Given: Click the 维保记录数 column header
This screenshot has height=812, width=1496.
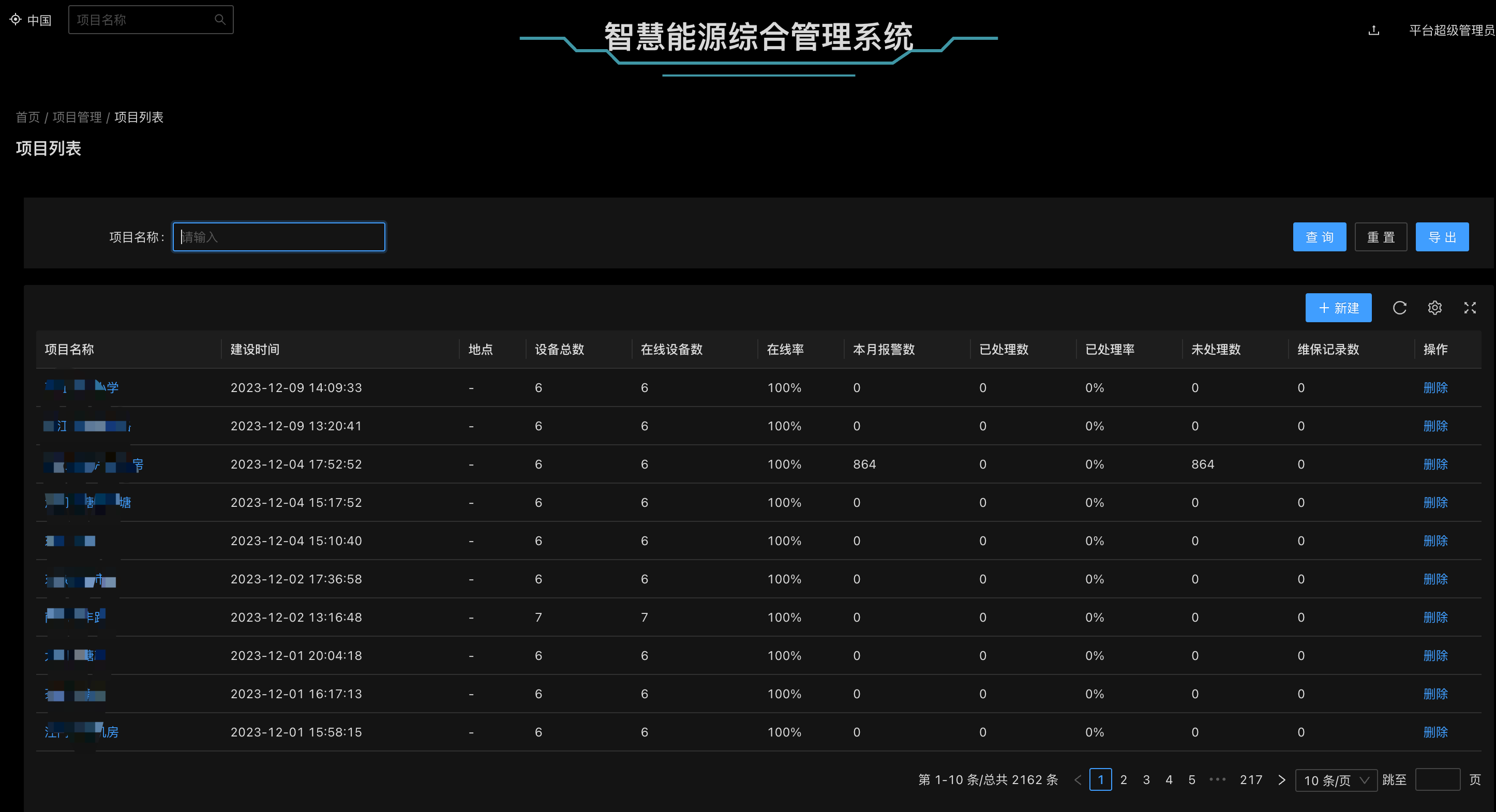Looking at the screenshot, I should (1328, 350).
